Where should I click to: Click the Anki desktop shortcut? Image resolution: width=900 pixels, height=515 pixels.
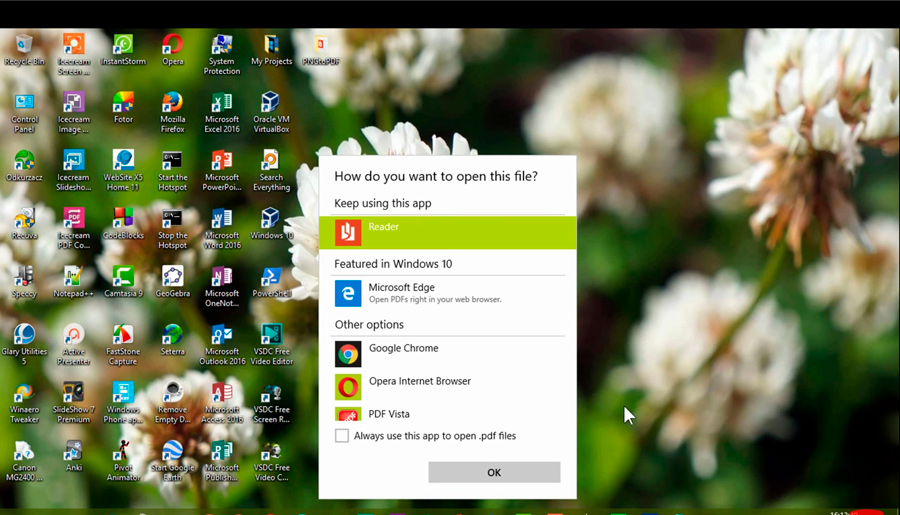(73, 456)
